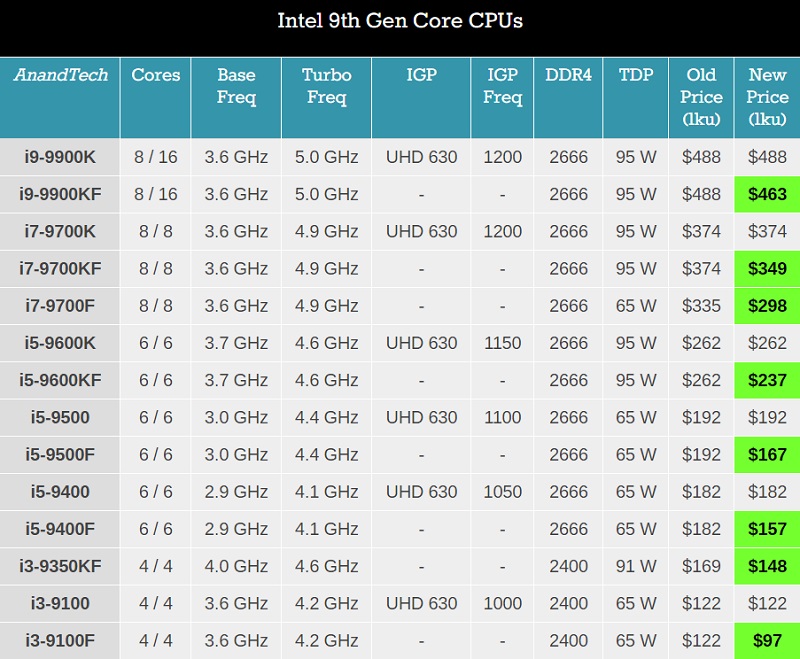Click the green $349 price for i7-9700KF
This screenshot has height=659, width=800.
pos(767,269)
